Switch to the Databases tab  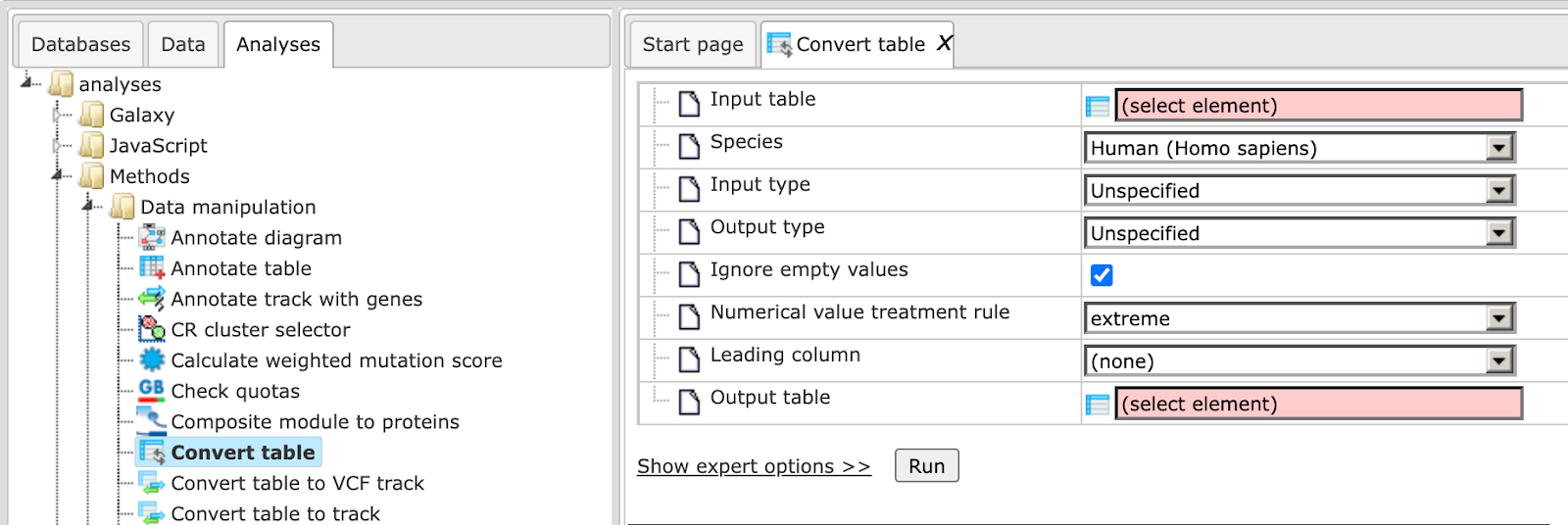point(80,44)
